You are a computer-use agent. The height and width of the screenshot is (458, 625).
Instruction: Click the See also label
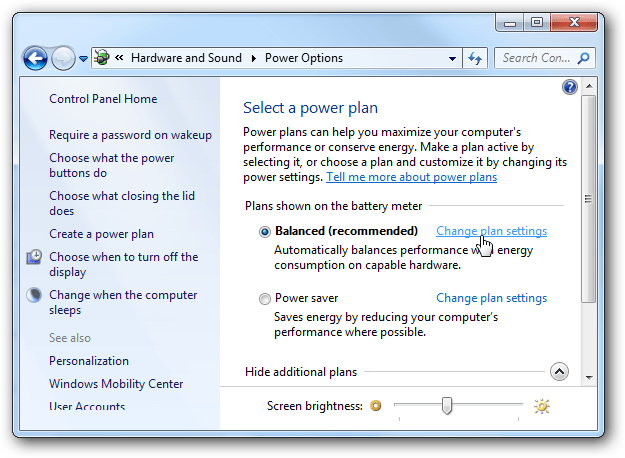click(x=70, y=338)
